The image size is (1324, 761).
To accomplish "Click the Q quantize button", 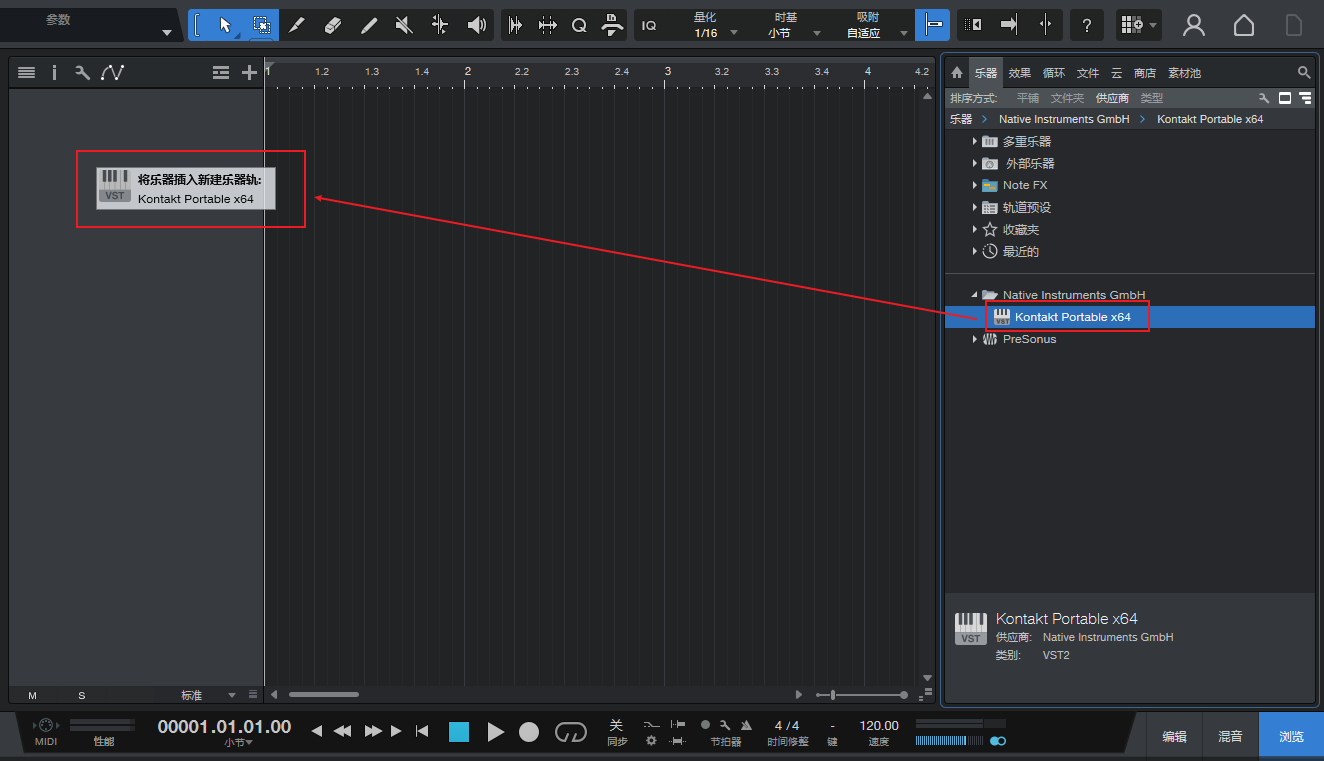I will tap(579, 25).
